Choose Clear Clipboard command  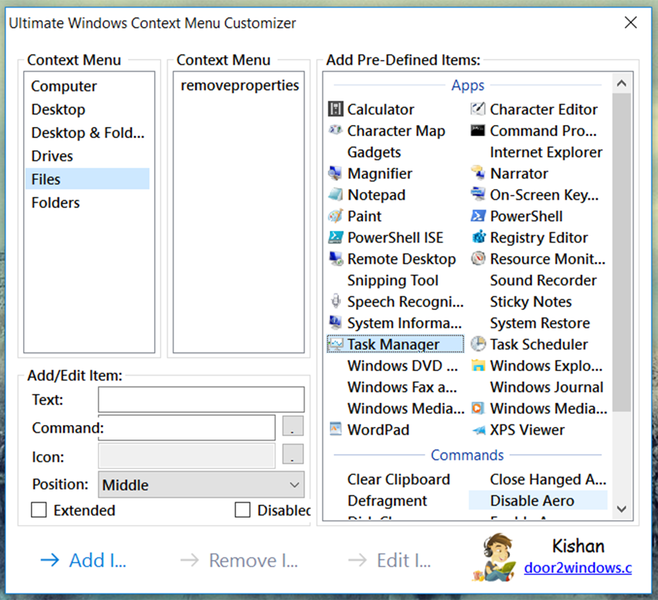click(x=398, y=479)
